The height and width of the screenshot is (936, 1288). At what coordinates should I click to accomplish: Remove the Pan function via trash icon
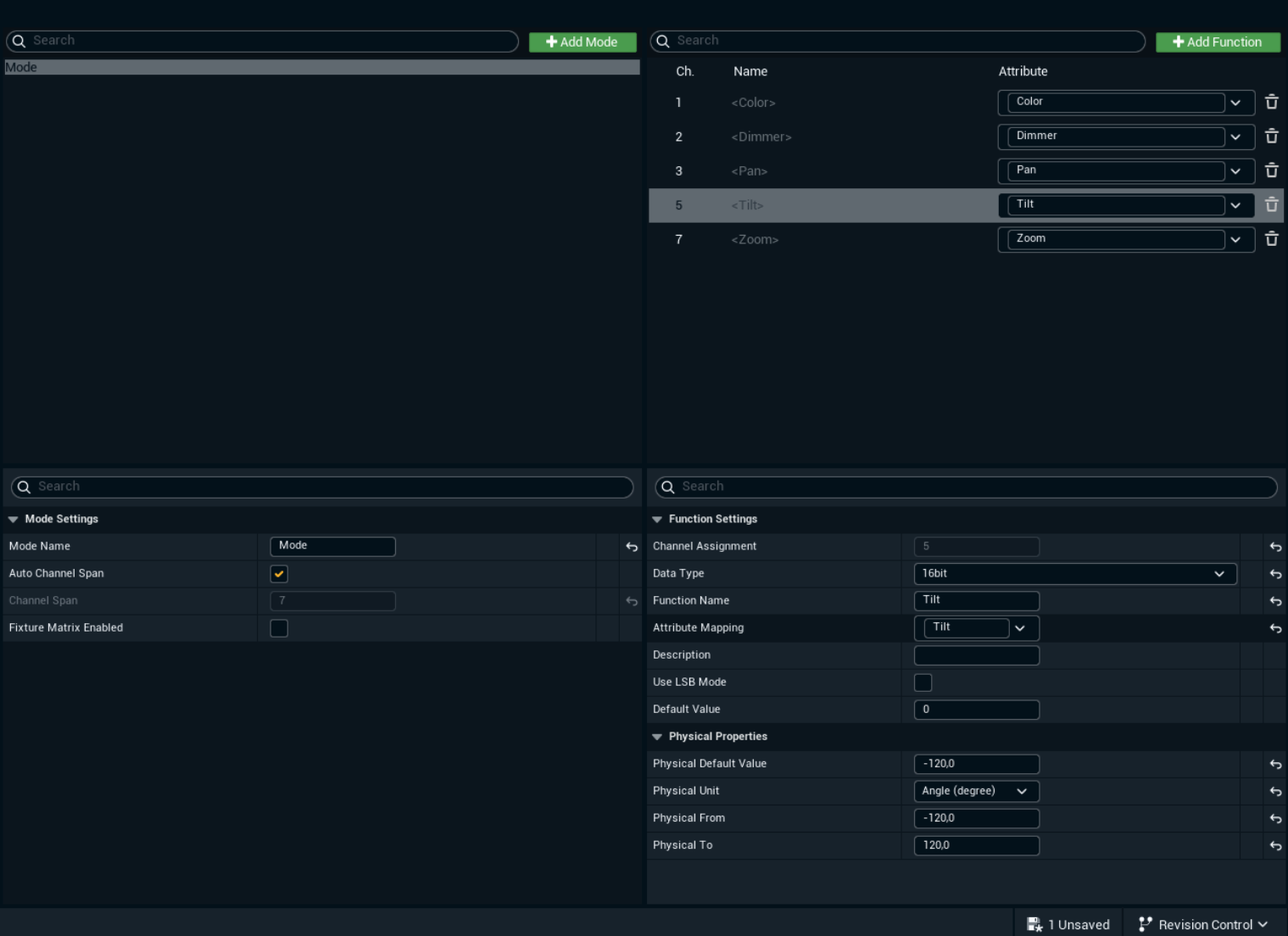pos(1271,170)
